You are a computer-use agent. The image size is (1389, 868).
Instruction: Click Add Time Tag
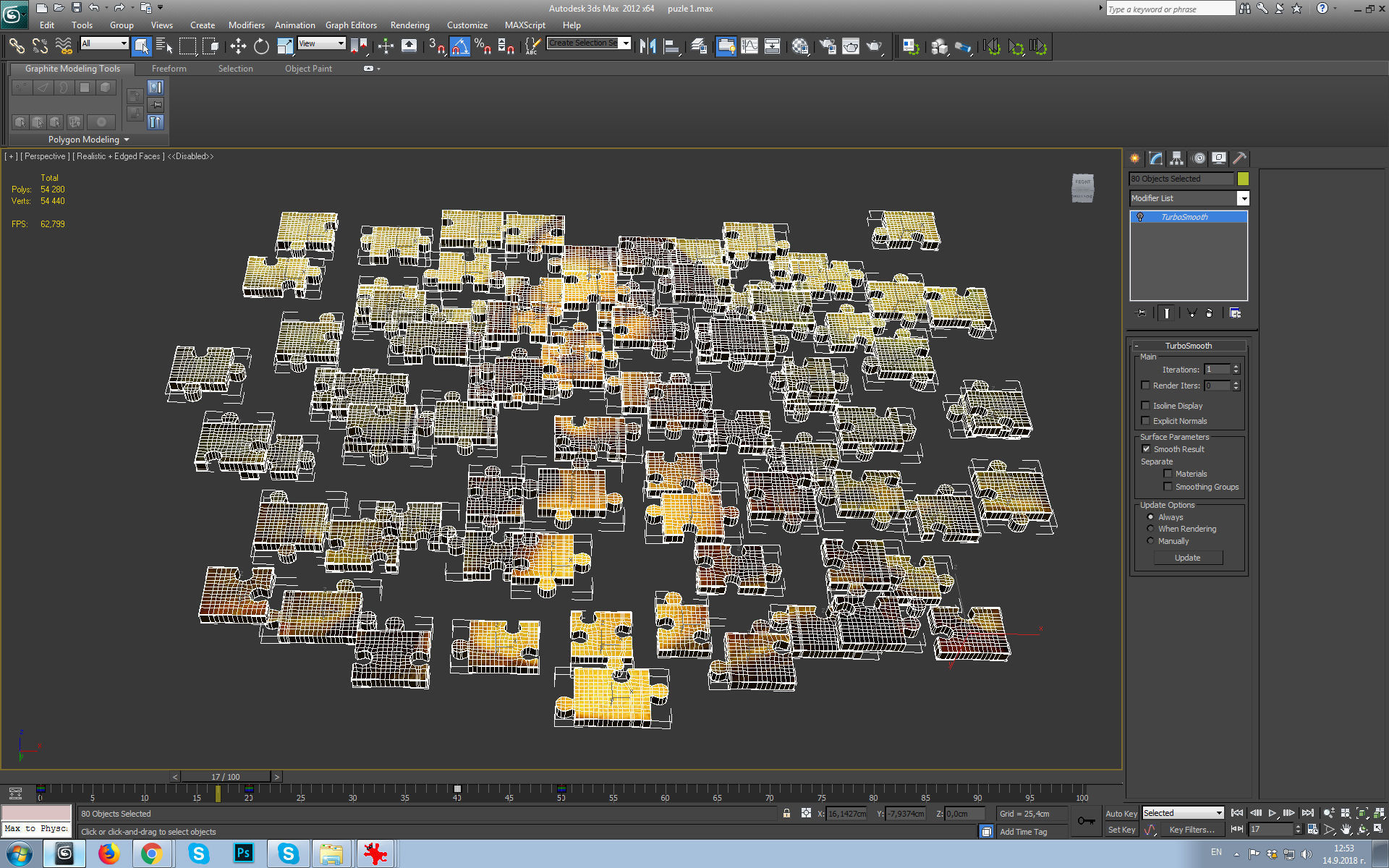pos(1023,832)
